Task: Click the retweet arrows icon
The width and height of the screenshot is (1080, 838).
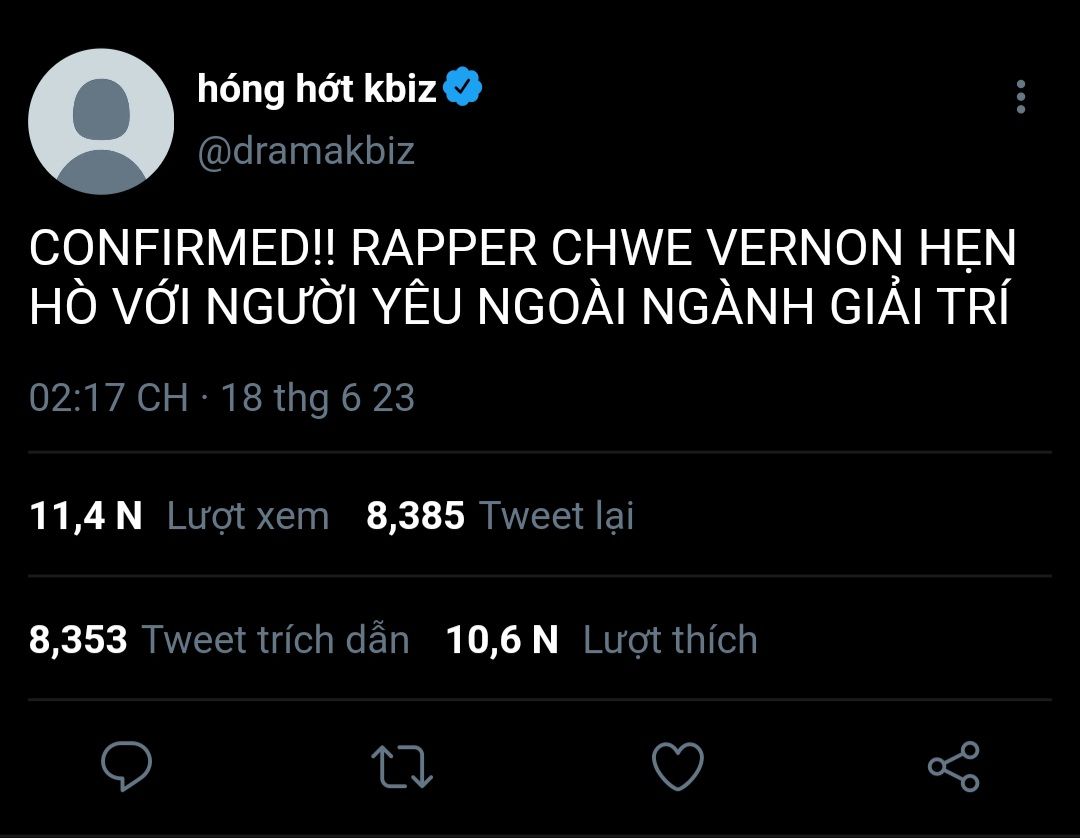Action: 402,766
